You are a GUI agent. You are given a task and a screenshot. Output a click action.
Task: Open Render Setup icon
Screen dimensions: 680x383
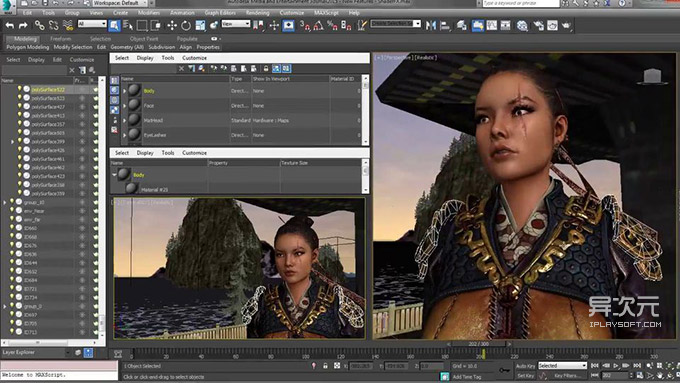[x=538, y=26]
